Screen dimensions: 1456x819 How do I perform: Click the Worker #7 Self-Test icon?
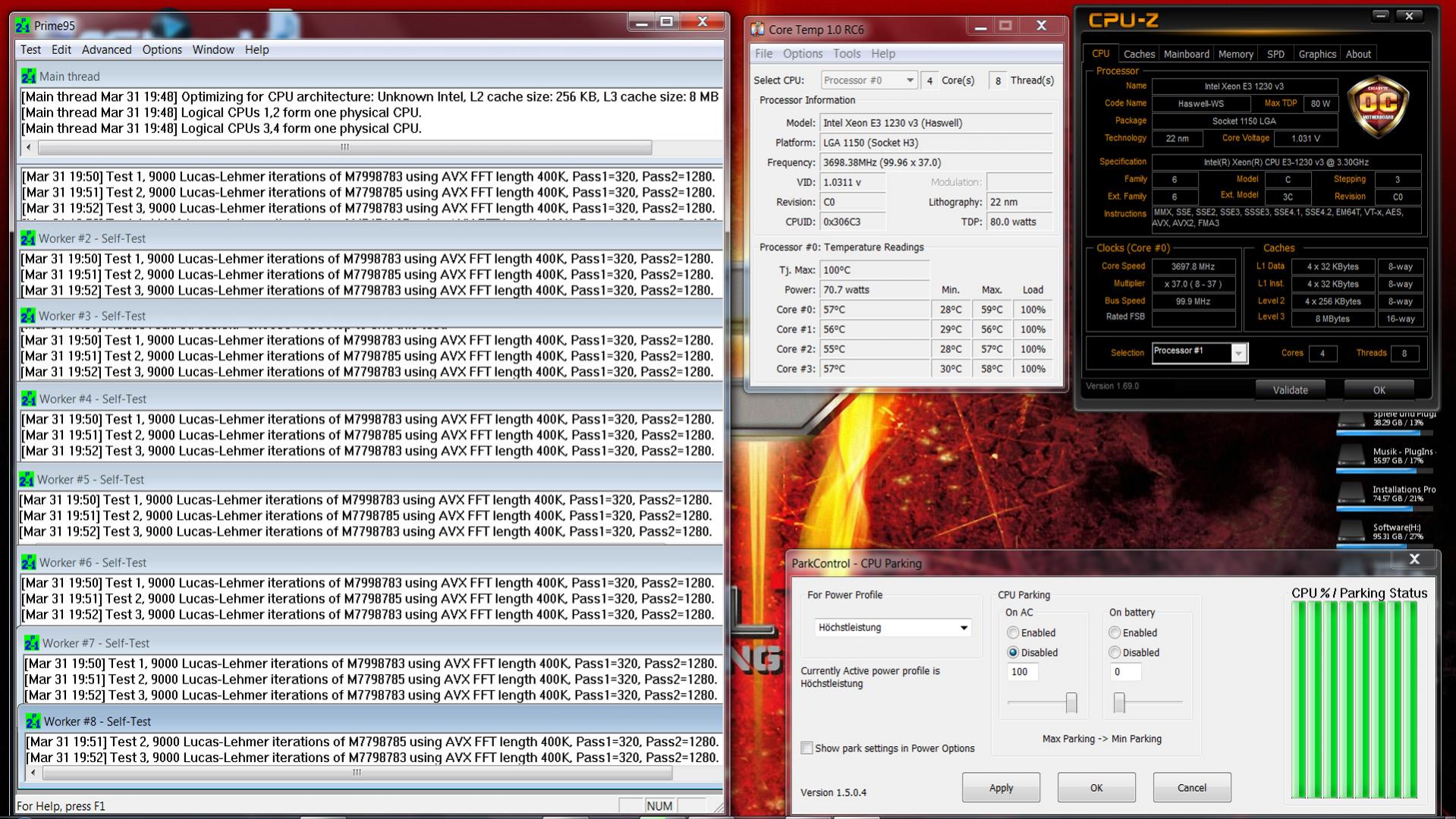pos(32,643)
